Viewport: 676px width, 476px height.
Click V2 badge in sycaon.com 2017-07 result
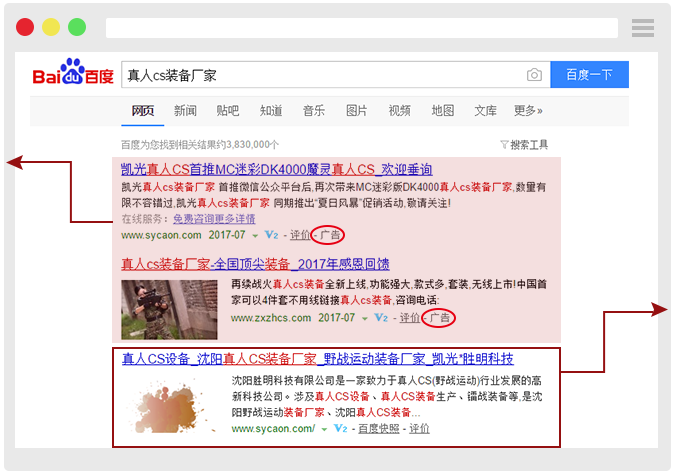[272, 235]
